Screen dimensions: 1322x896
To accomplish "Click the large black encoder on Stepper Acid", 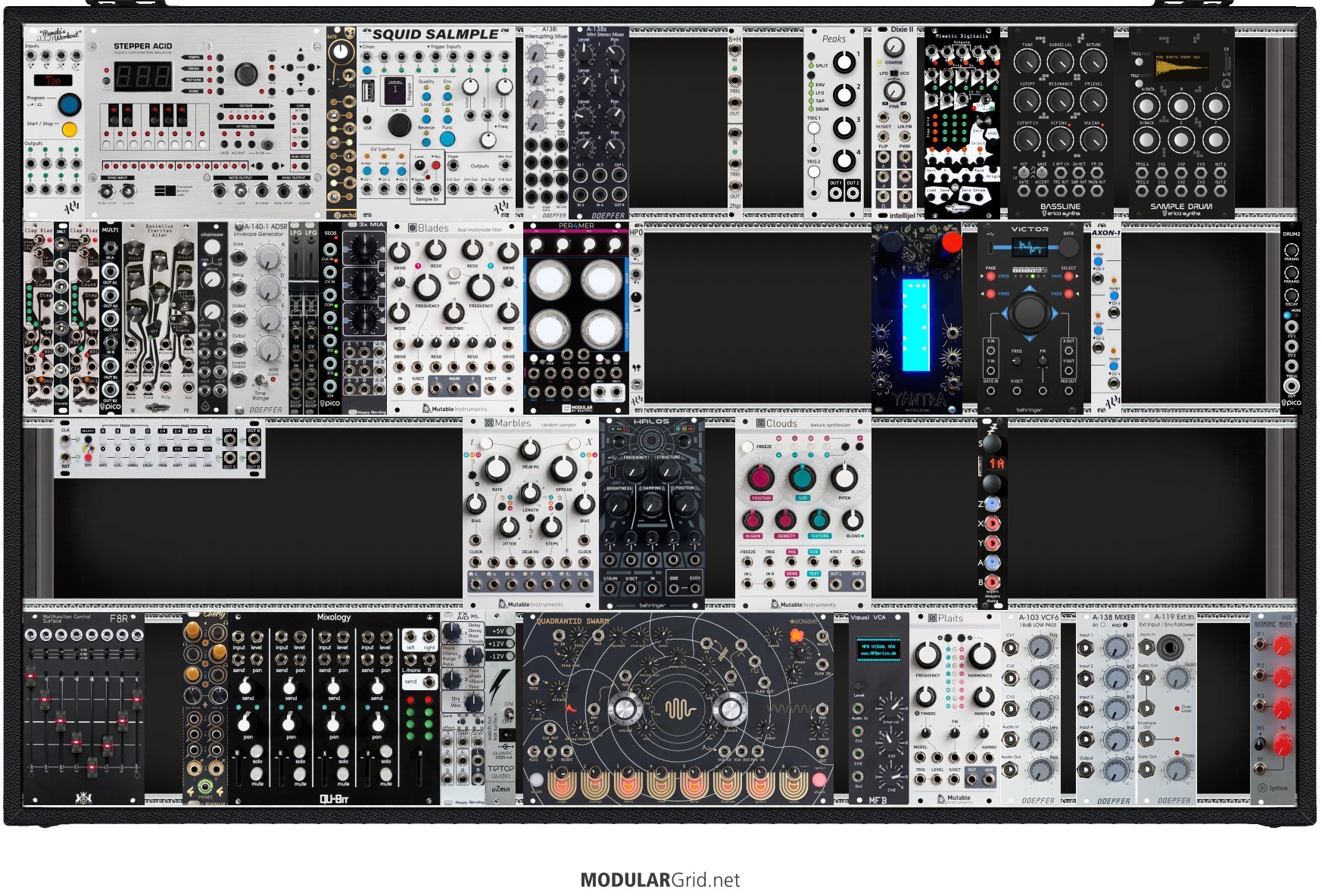I will [245, 74].
